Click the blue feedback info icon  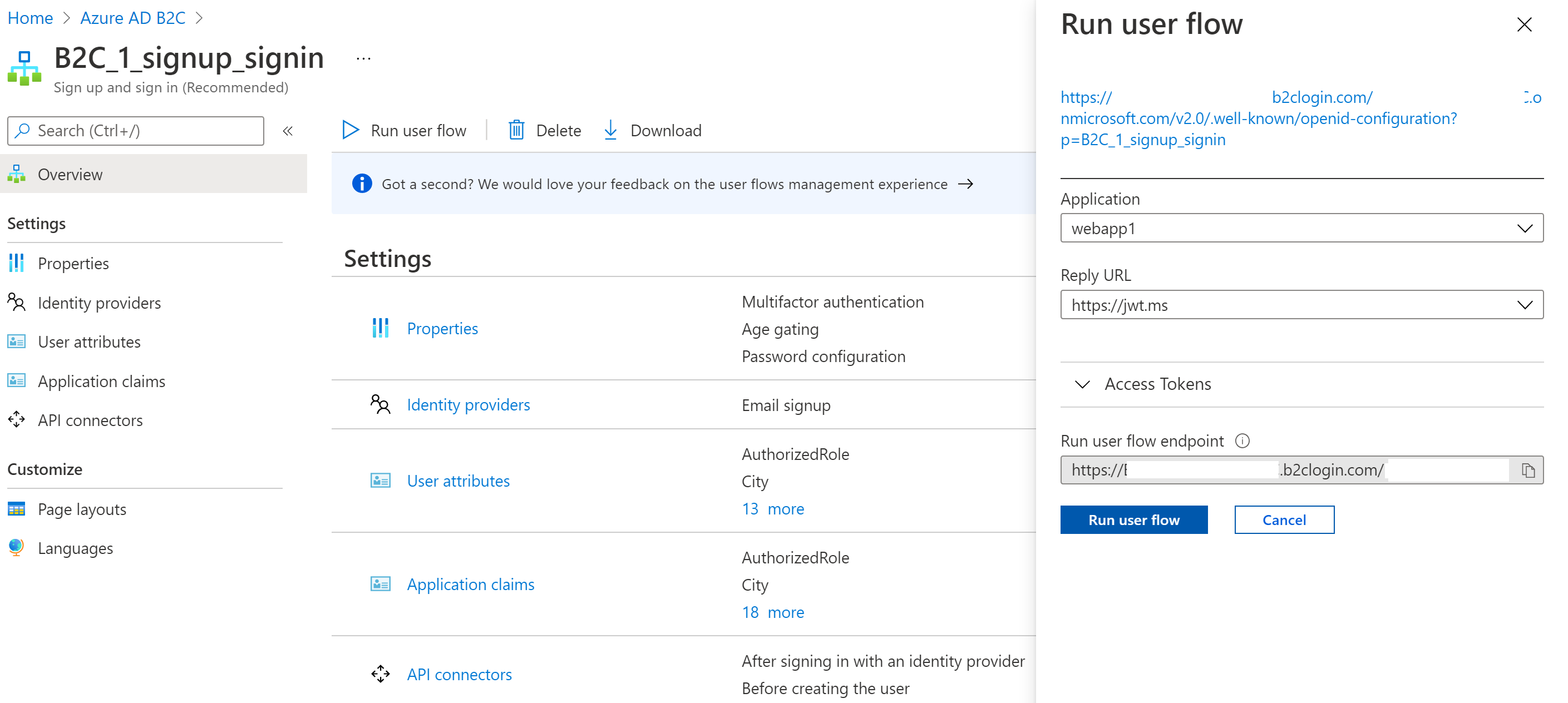pos(362,184)
